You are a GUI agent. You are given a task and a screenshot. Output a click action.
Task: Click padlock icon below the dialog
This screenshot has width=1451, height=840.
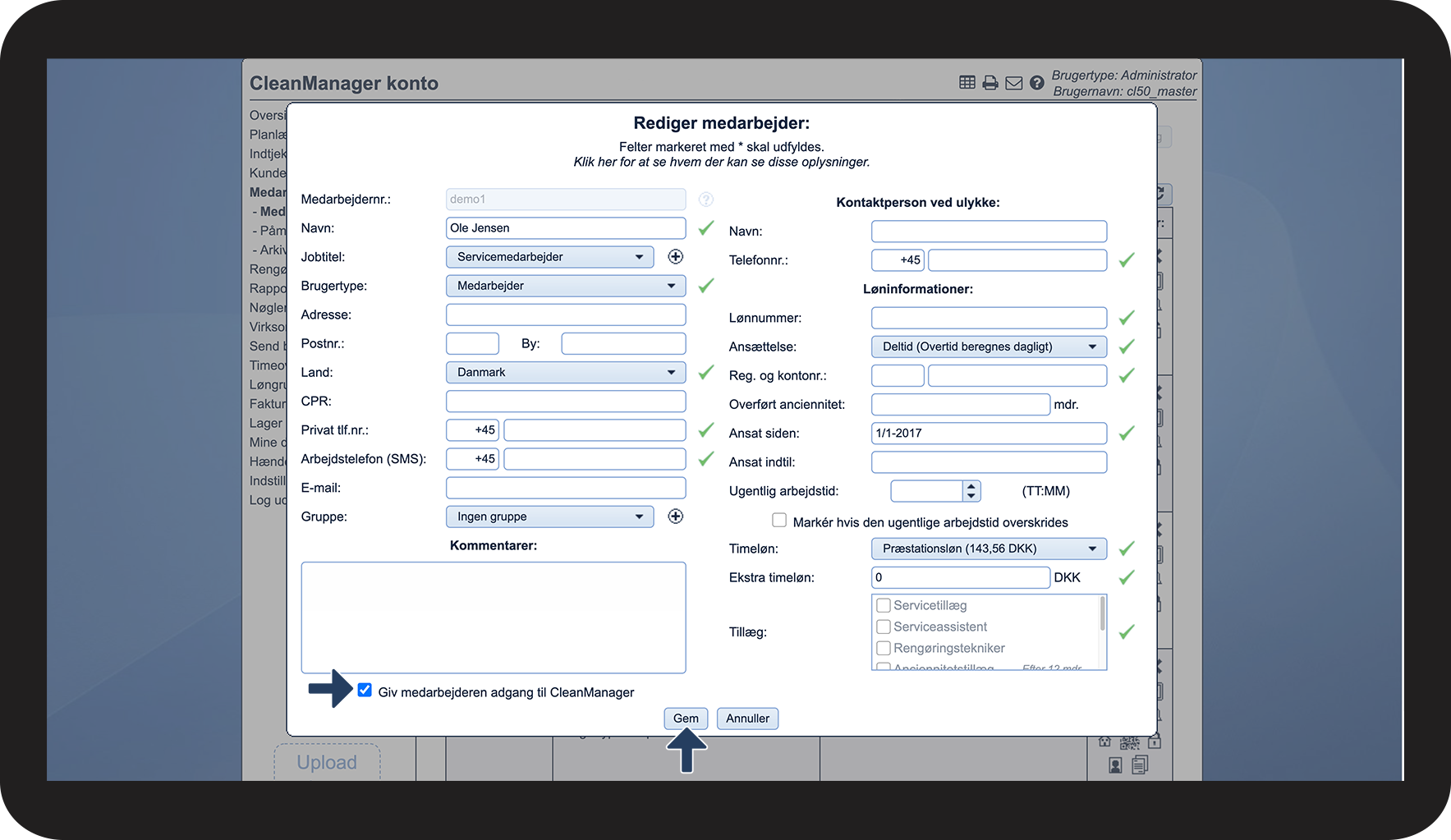(1154, 741)
